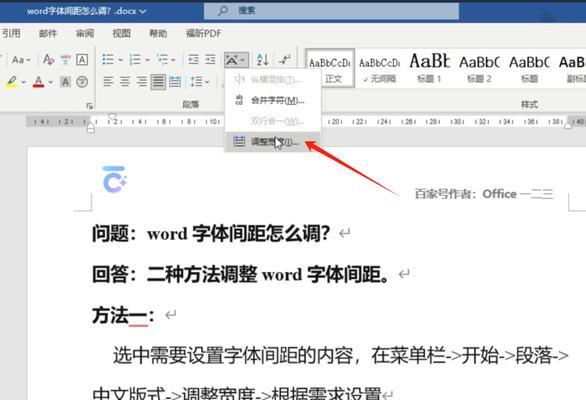This screenshot has height=400, width=586.
Task: Open the font dialog launcher
Action: (90, 106)
